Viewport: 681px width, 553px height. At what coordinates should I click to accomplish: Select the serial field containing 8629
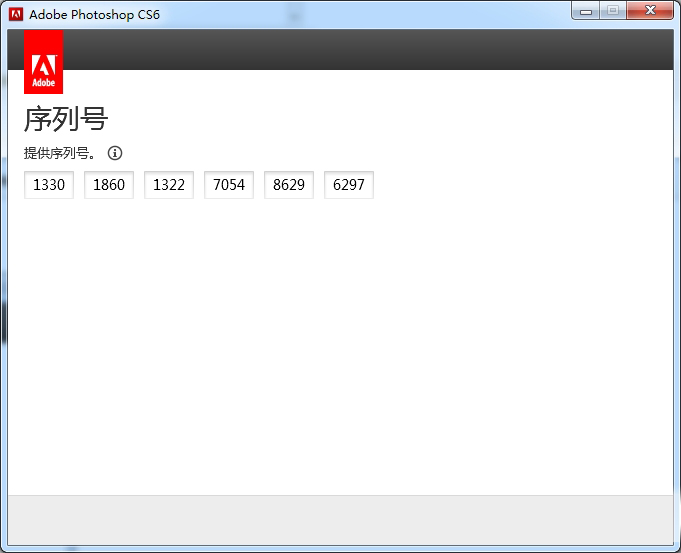(289, 185)
